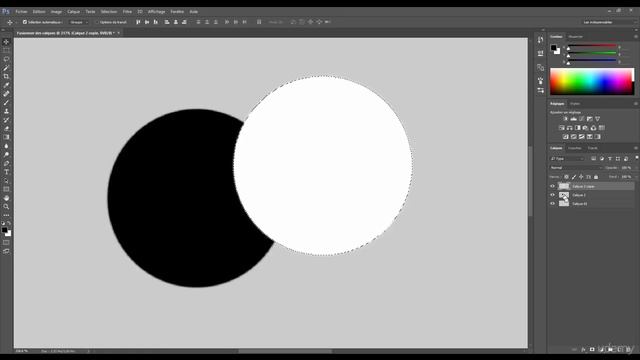Image resolution: width=640 pixels, height=360 pixels.
Task: Toggle layer filtering switch in Calques panel
Action: (x=636, y=158)
